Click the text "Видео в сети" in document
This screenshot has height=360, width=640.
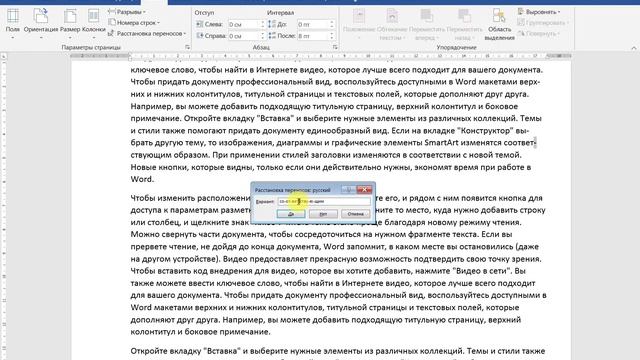[481, 271]
